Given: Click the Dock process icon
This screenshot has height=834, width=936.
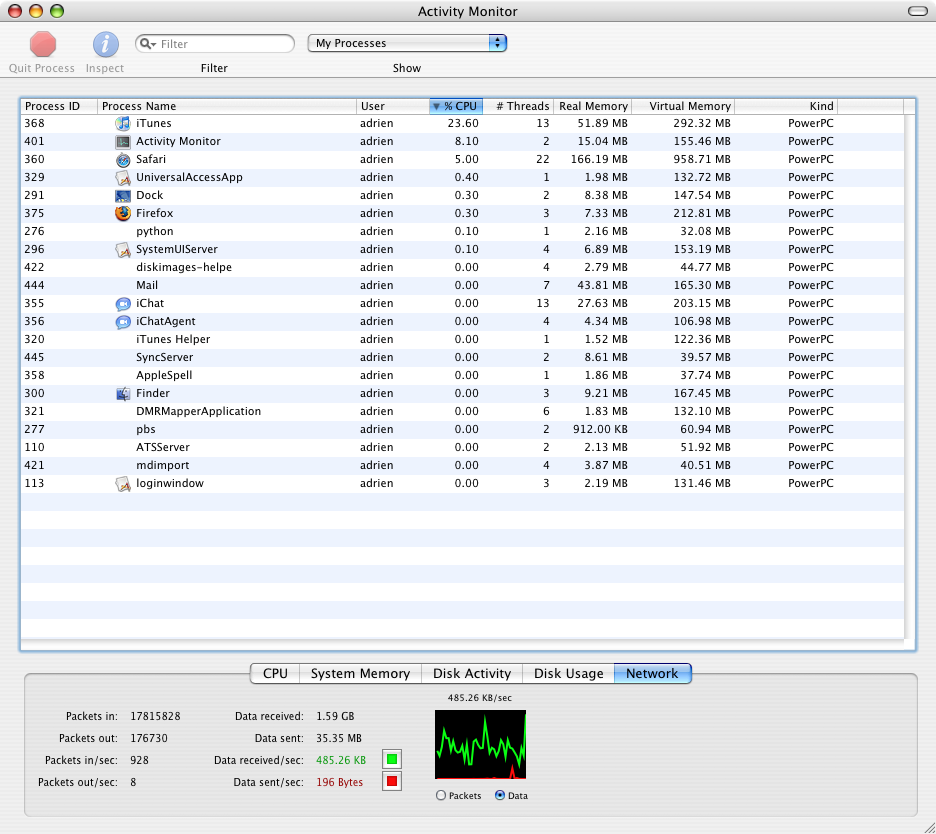Looking at the screenshot, I should pyautogui.click(x=123, y=195).
